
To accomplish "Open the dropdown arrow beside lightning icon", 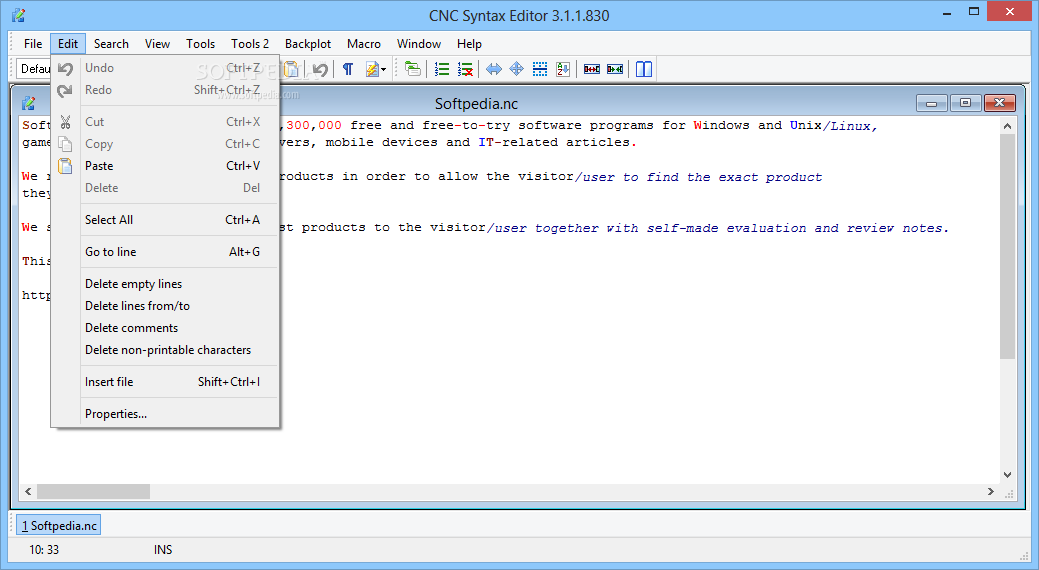I will click(384, 70).
